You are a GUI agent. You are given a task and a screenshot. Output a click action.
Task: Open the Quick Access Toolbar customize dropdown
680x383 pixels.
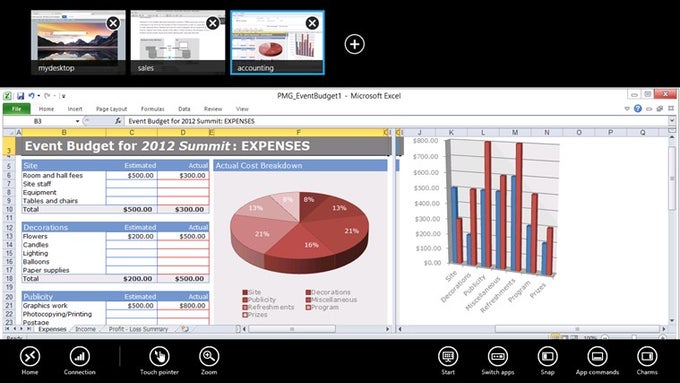tap(63, 96)
